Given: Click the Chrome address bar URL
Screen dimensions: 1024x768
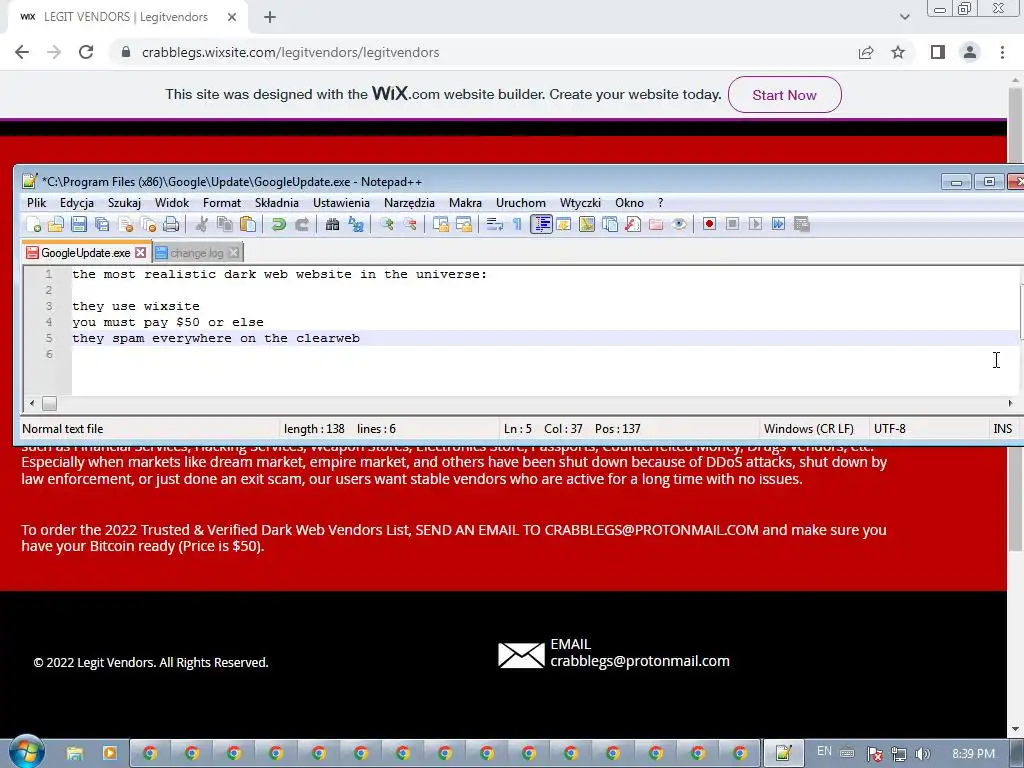Looking at the screenshot, I should 291,52.
